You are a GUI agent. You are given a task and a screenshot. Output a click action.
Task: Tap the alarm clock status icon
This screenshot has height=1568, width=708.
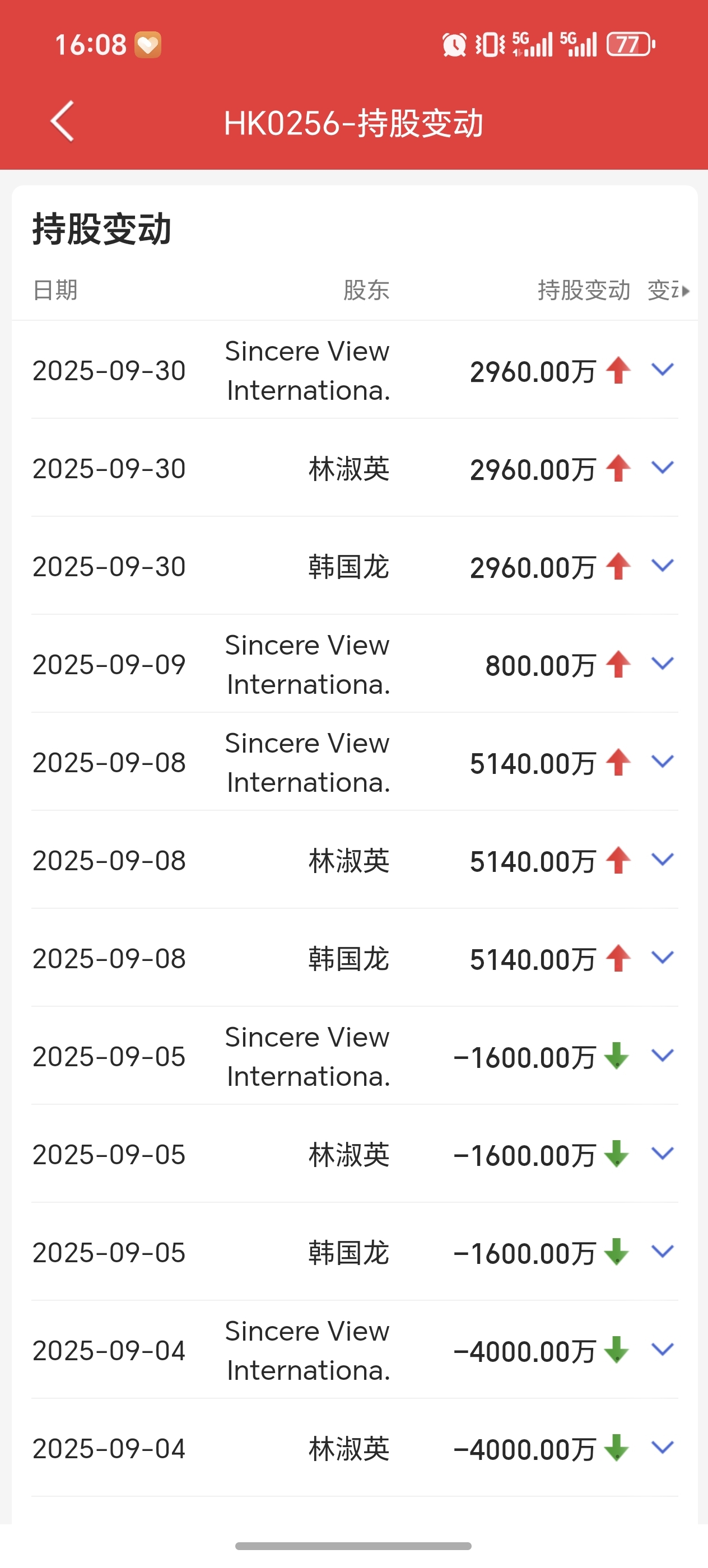tap(454, 44)
